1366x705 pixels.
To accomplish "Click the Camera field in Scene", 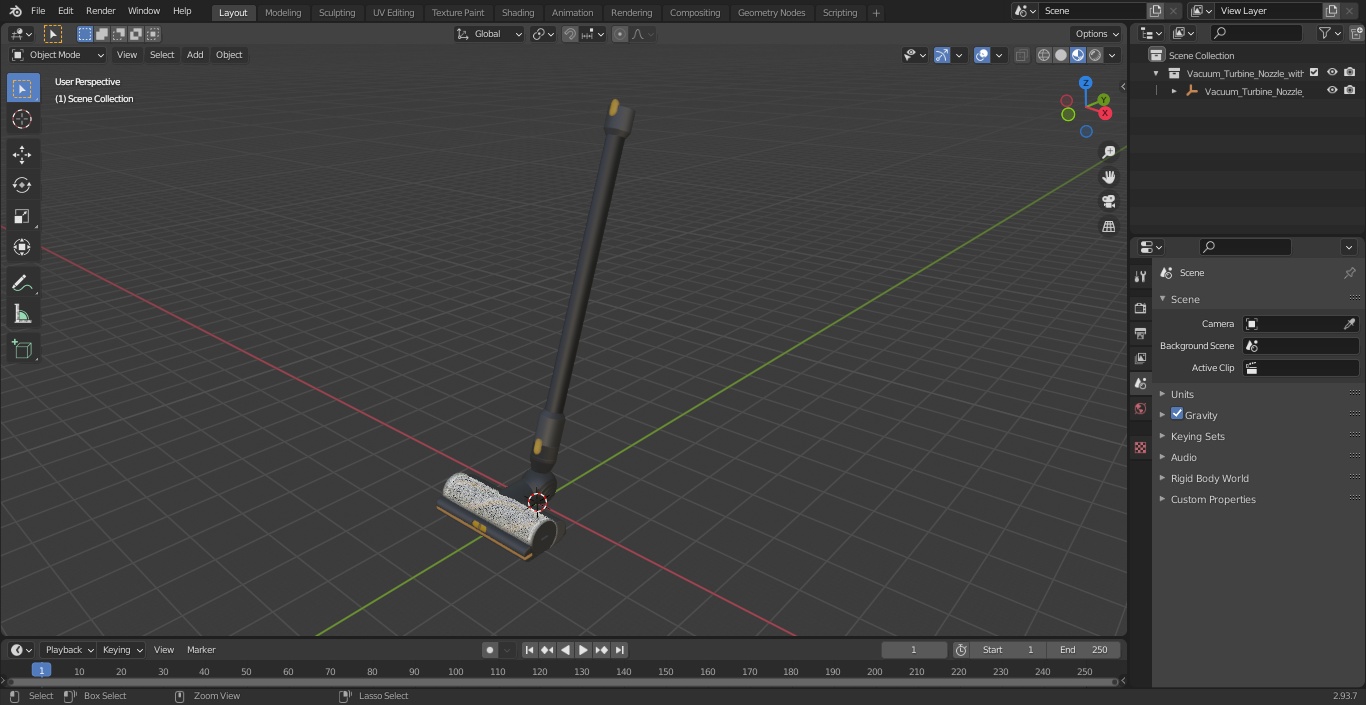I will (1300, 324).
